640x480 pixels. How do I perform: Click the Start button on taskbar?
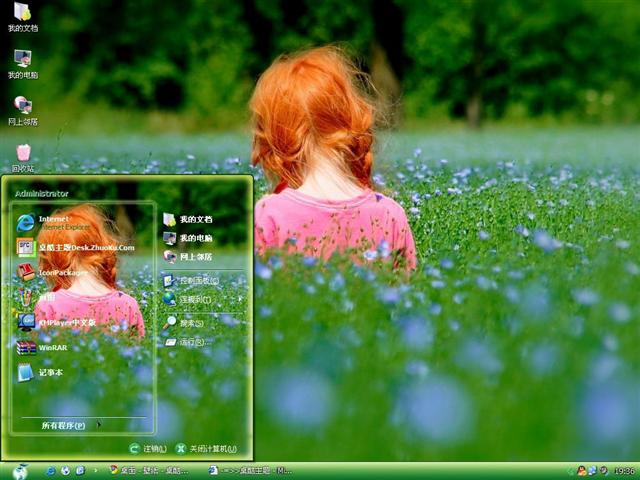coord(20,471)
